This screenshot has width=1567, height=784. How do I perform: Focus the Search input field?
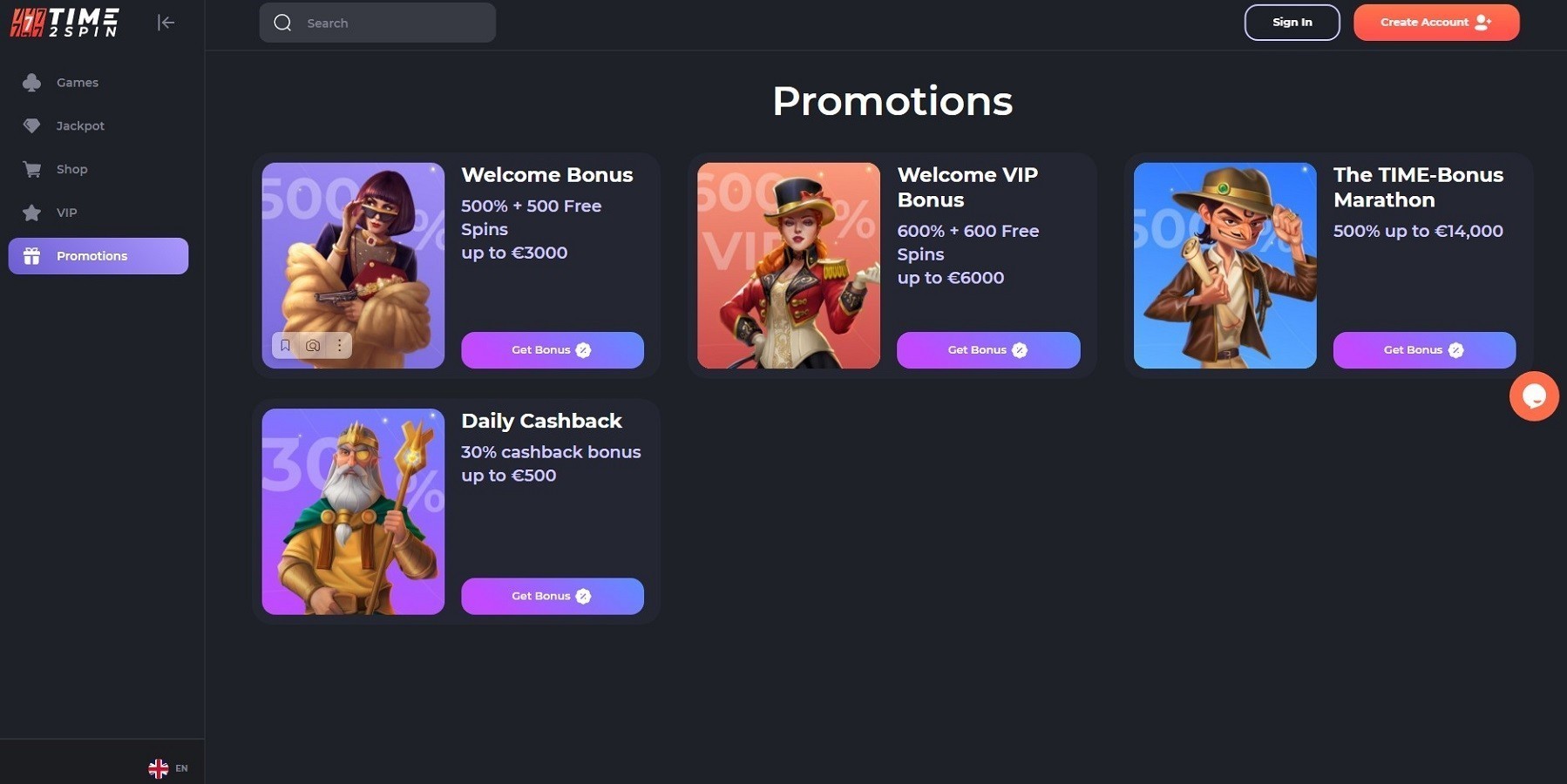pyautogui.click(x=377, y=23)
